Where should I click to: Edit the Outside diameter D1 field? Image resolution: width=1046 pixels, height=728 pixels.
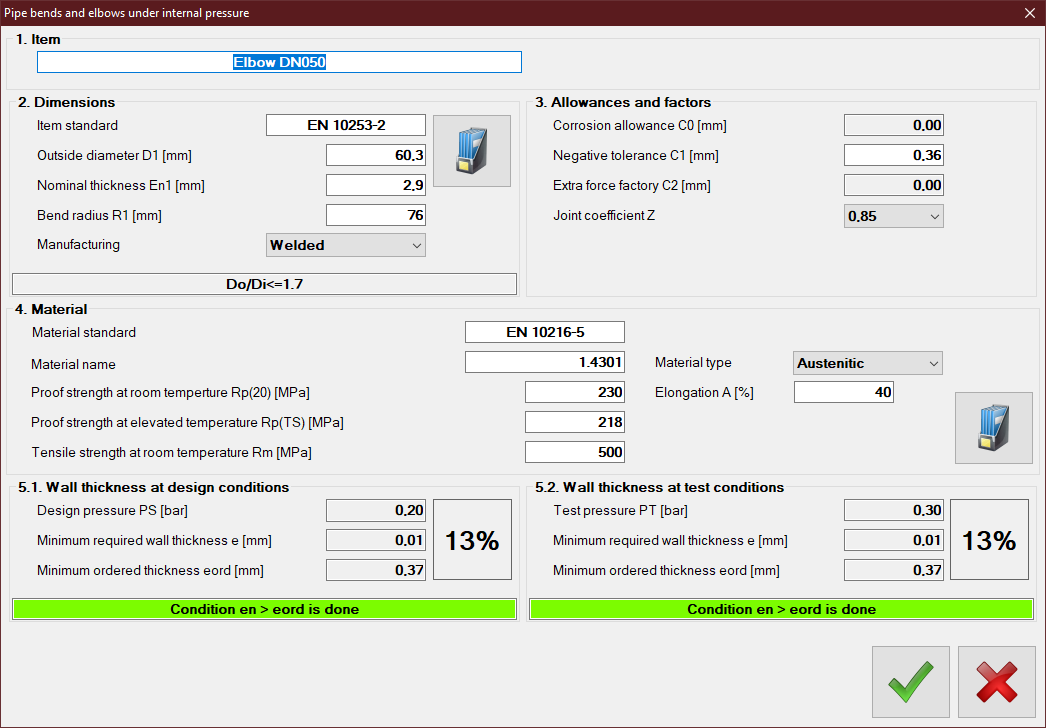[x=375, y=156]
